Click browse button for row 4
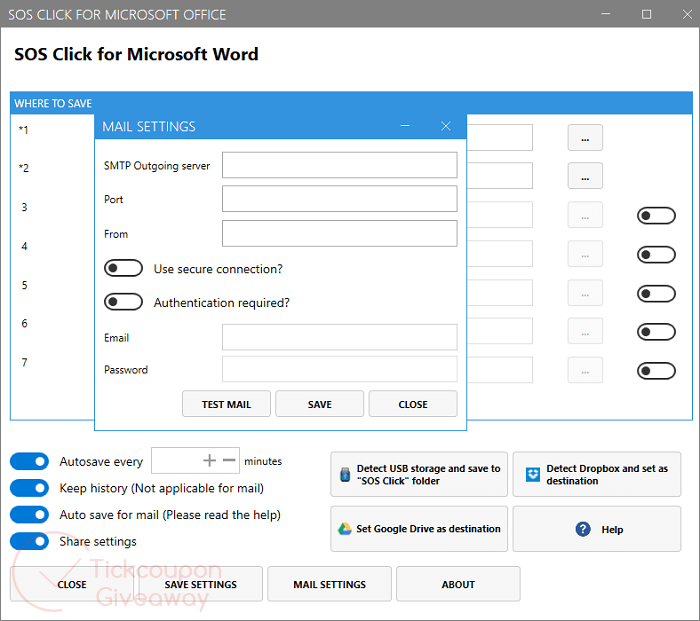This screenshot has width=700, height=621. click(x=585, y=254)
